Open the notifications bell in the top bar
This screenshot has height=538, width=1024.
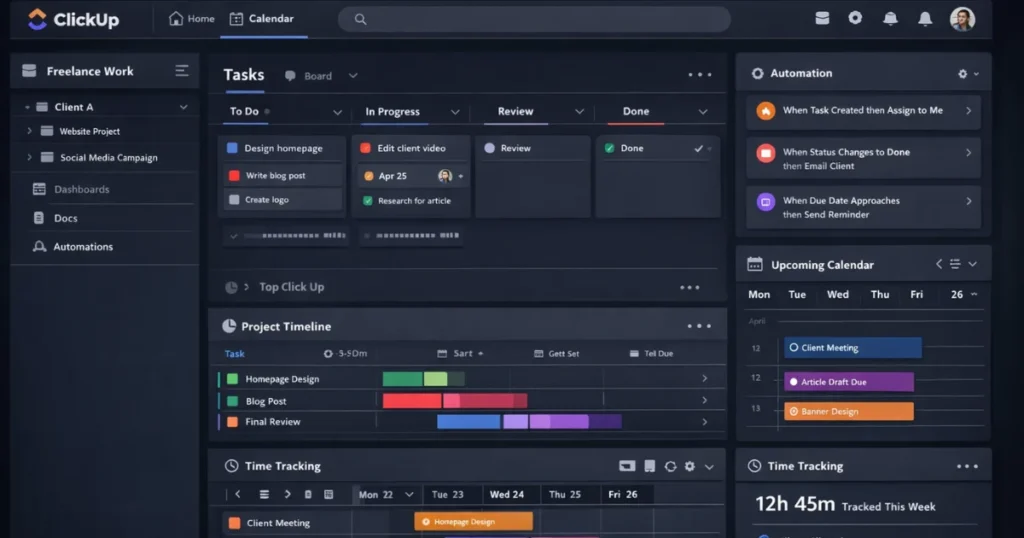pyautogui.click(x=890, y=19)
